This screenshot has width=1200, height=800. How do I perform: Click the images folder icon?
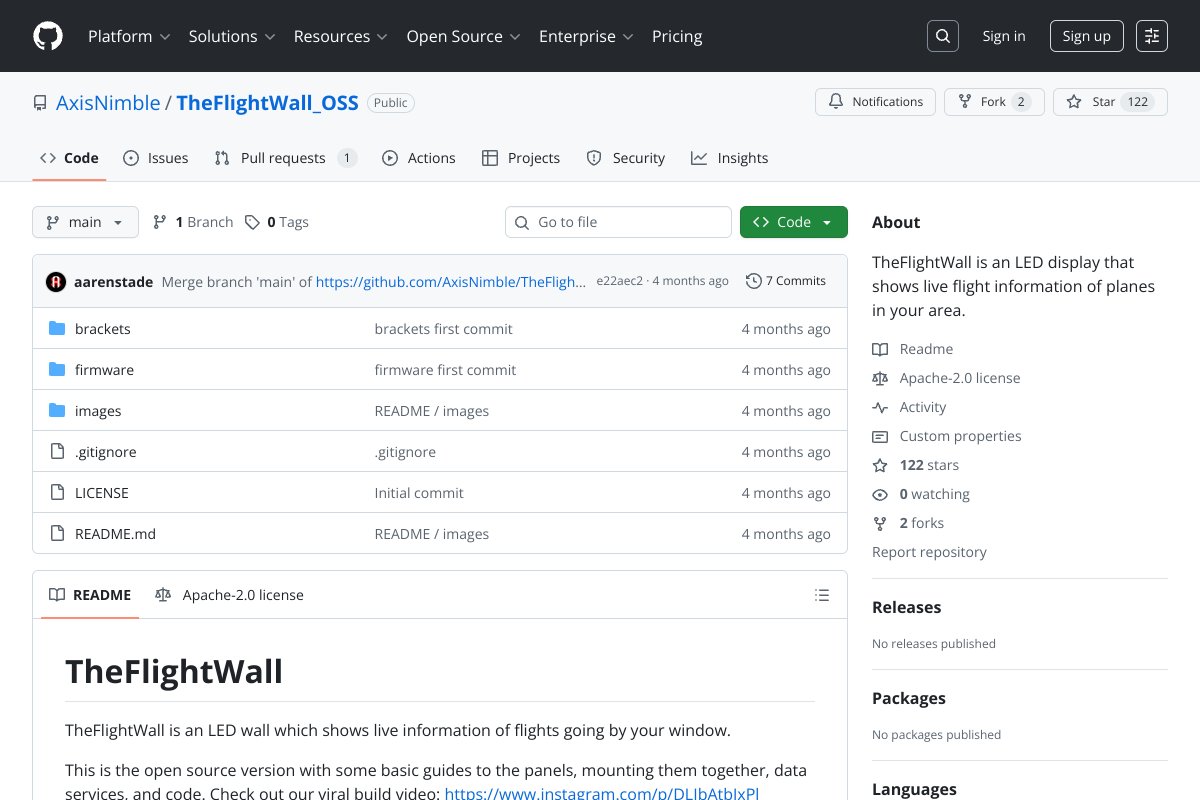click(57, 410)
